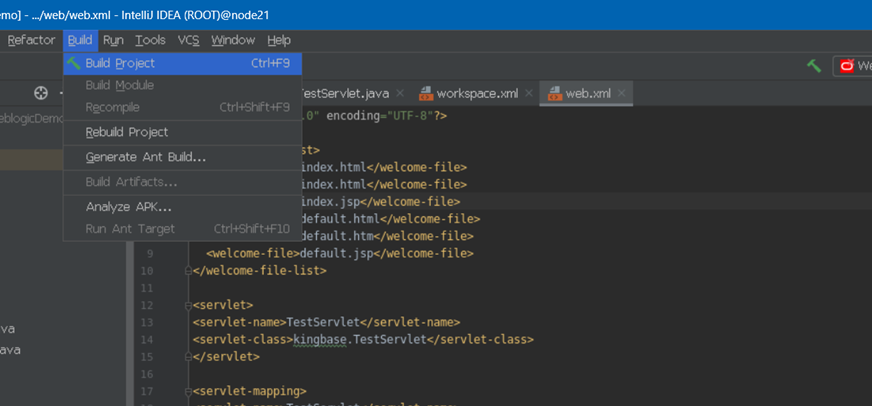872x406 pixels.
Task: Click the locate target icon in Project panel
Action: tap(41, 93)
